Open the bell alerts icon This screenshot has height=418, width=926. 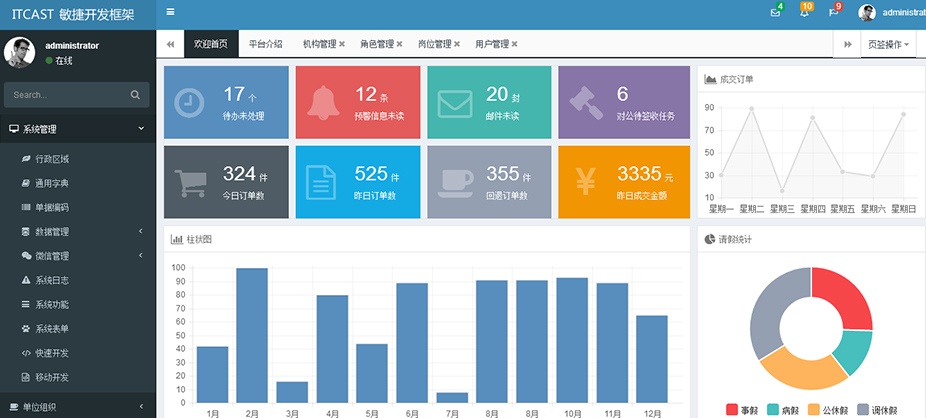[805, 12]
